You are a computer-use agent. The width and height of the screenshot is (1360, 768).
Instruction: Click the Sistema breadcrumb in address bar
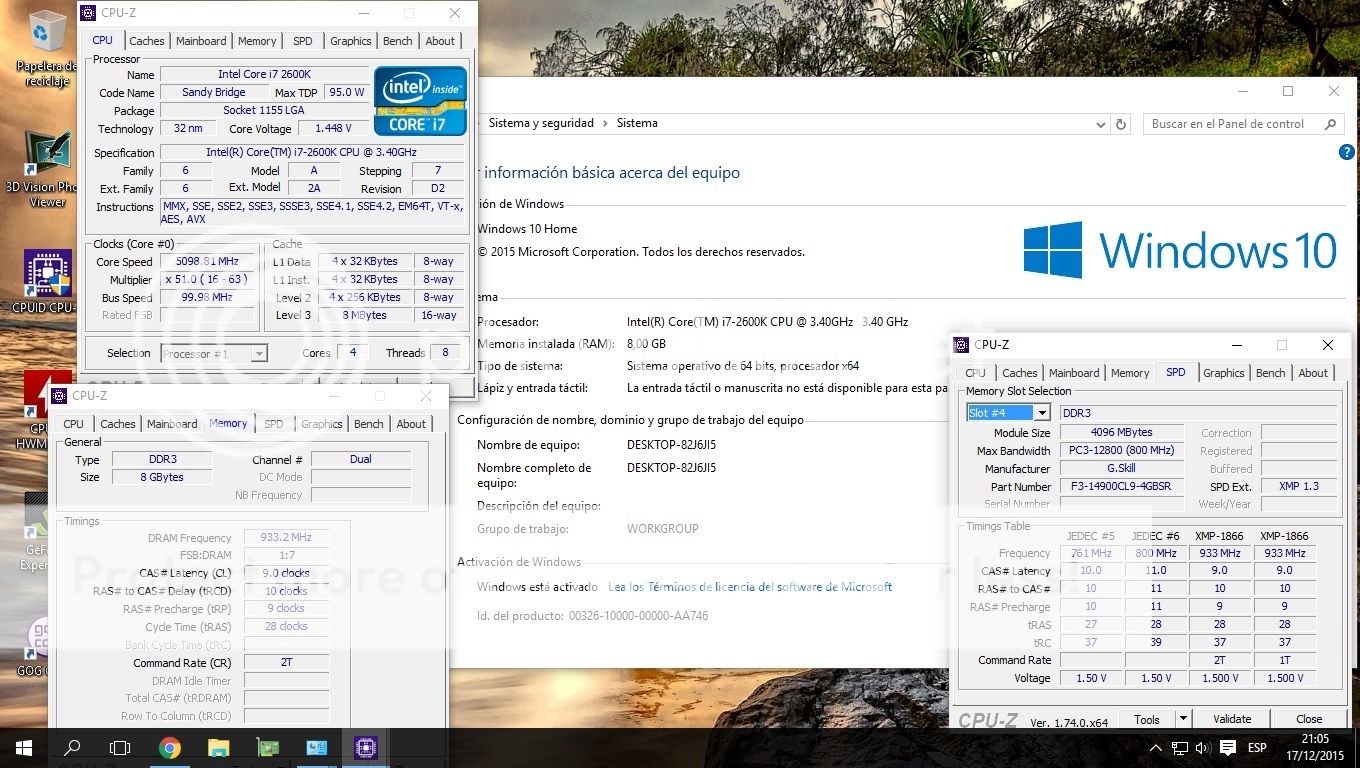tap(637, 123)
